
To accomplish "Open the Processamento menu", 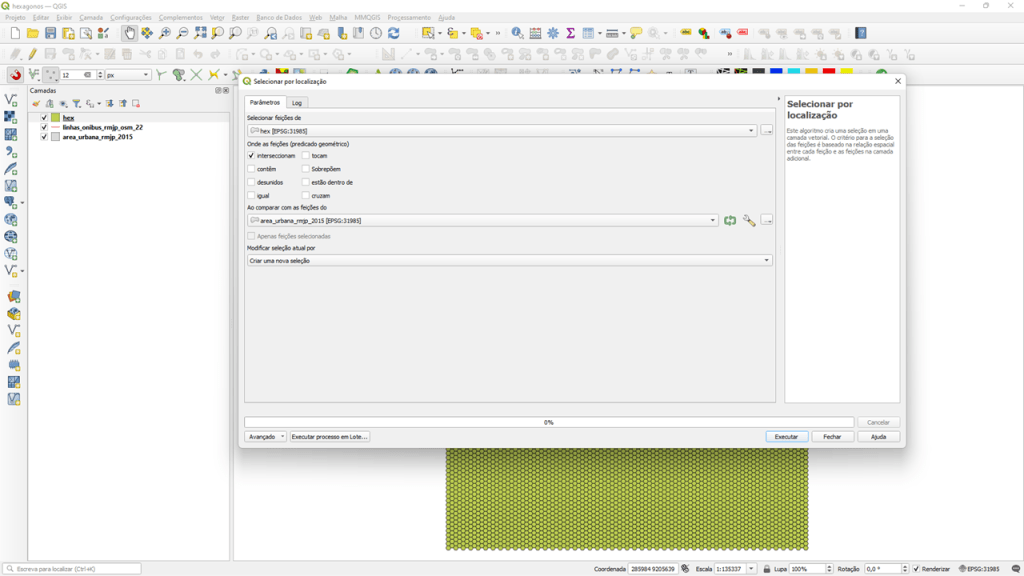I will (408, 18).
